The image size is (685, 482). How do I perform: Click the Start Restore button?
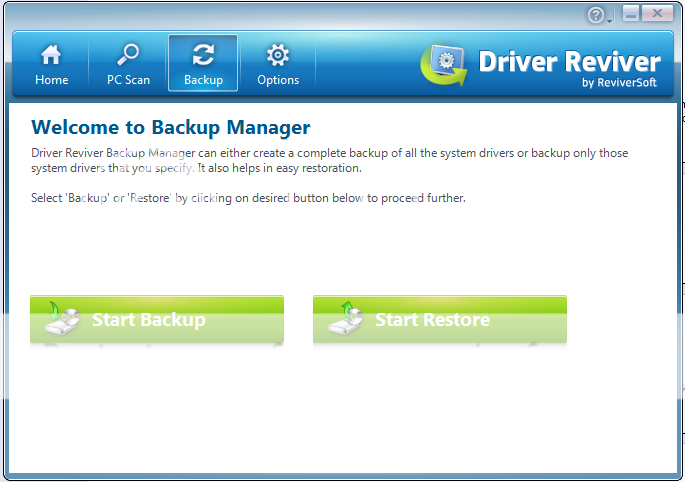coord(440,319)
